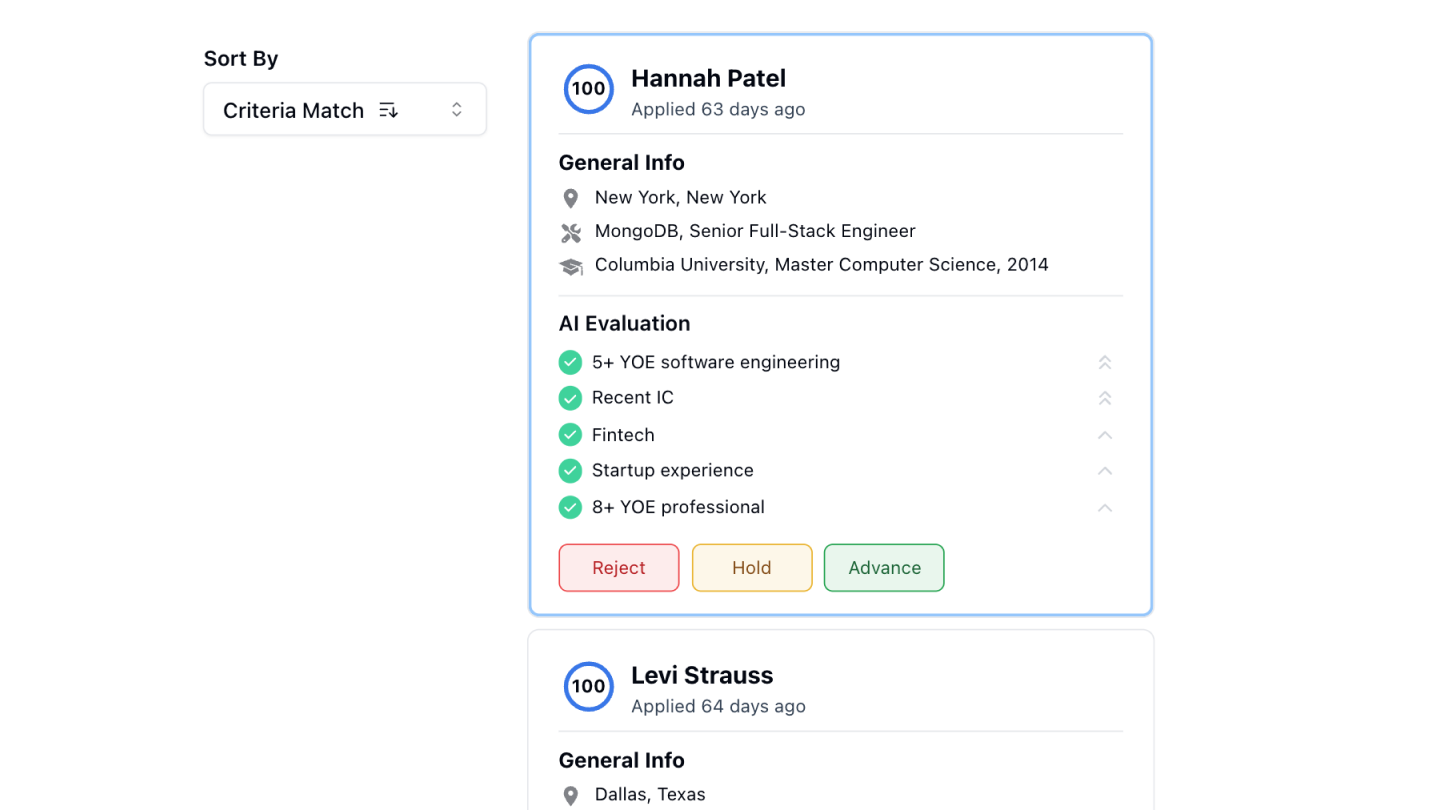Click the graduation cap icon beside Columbia University
Screen dimensions: 1440x810
570,267
